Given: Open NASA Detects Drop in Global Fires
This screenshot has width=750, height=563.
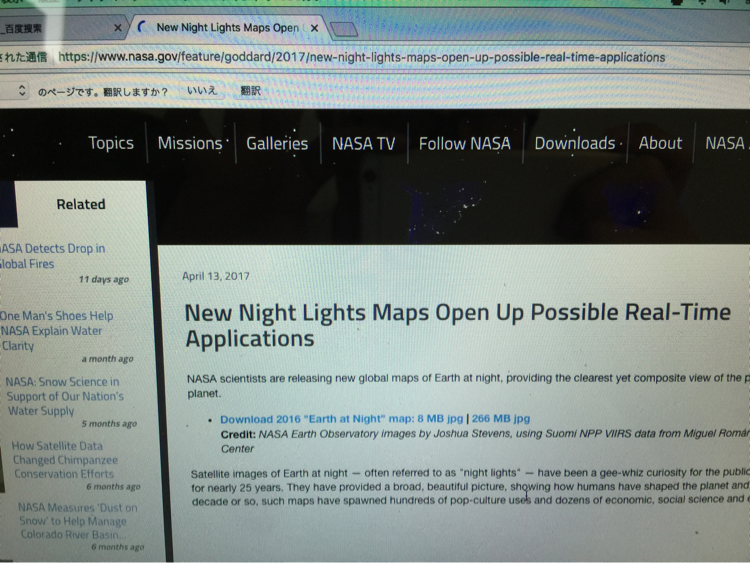Looking at the screenshot, I should pos(52,256).
